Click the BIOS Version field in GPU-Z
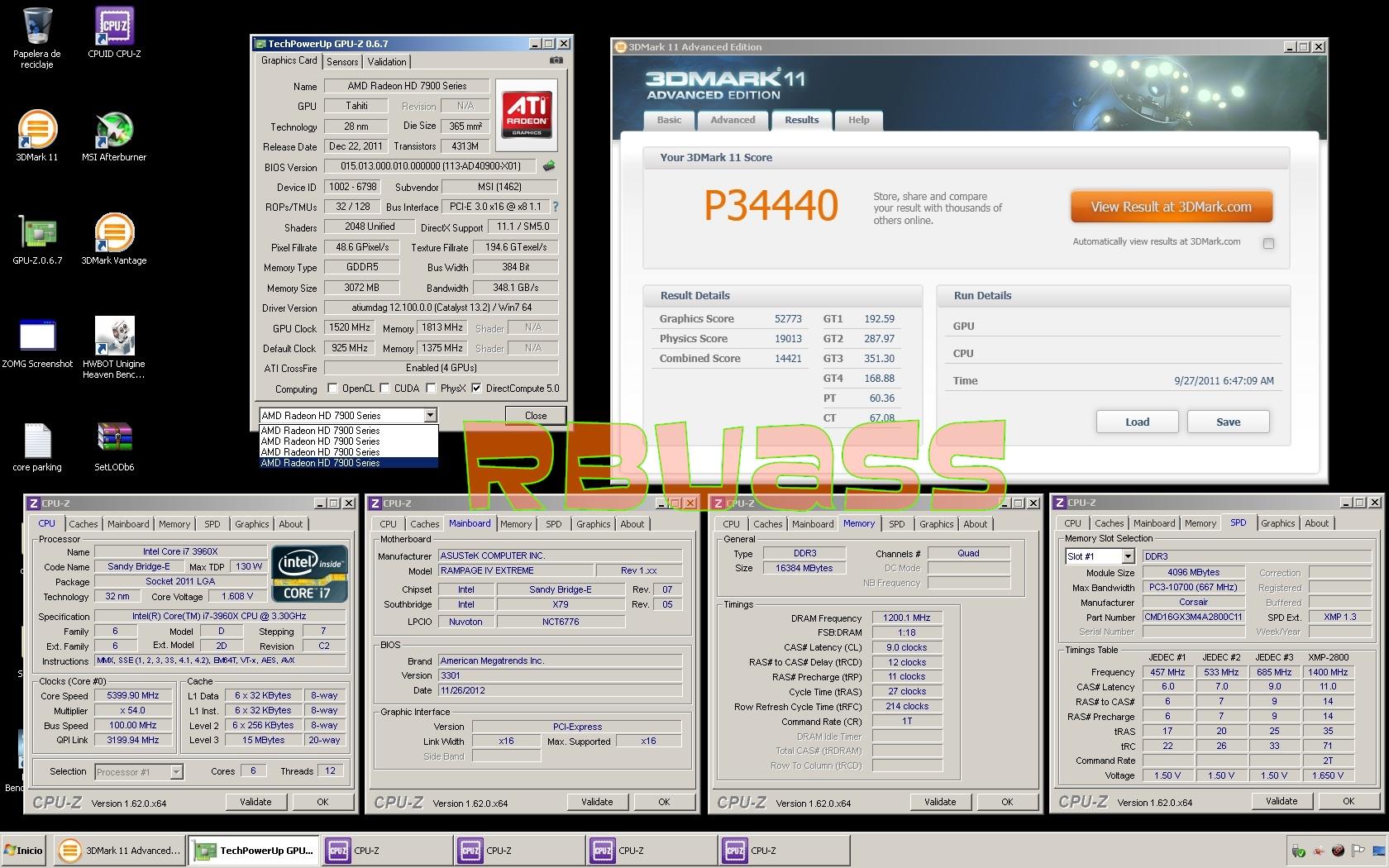Viewport: 1389px width, 868px height. [x=430, y=166]
